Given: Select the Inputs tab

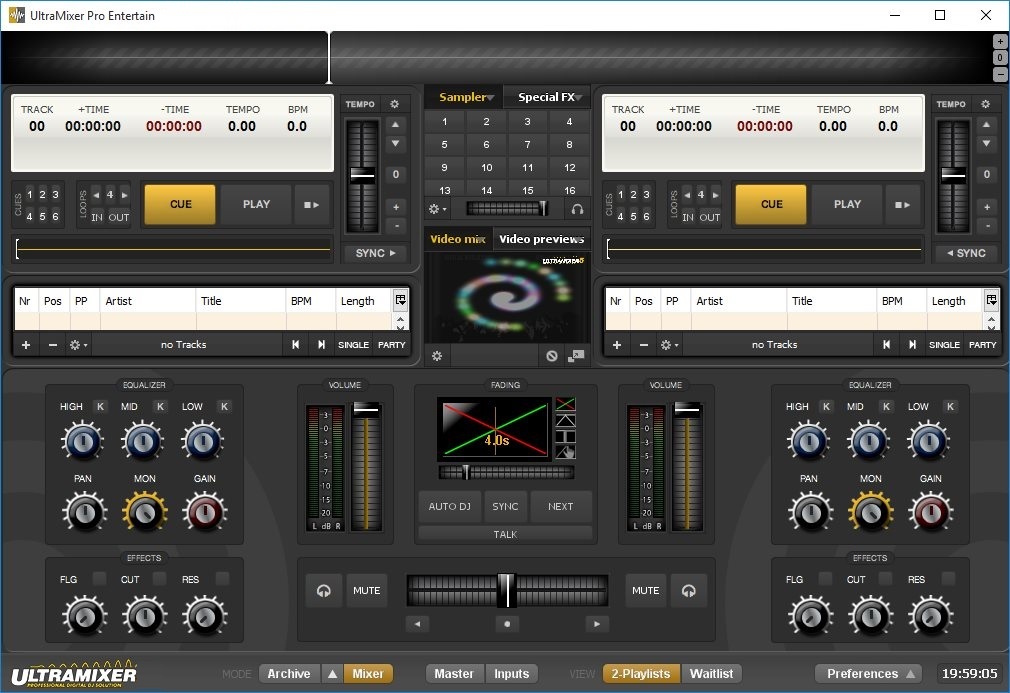Looking at the screenshot, I should click(511, 674).
